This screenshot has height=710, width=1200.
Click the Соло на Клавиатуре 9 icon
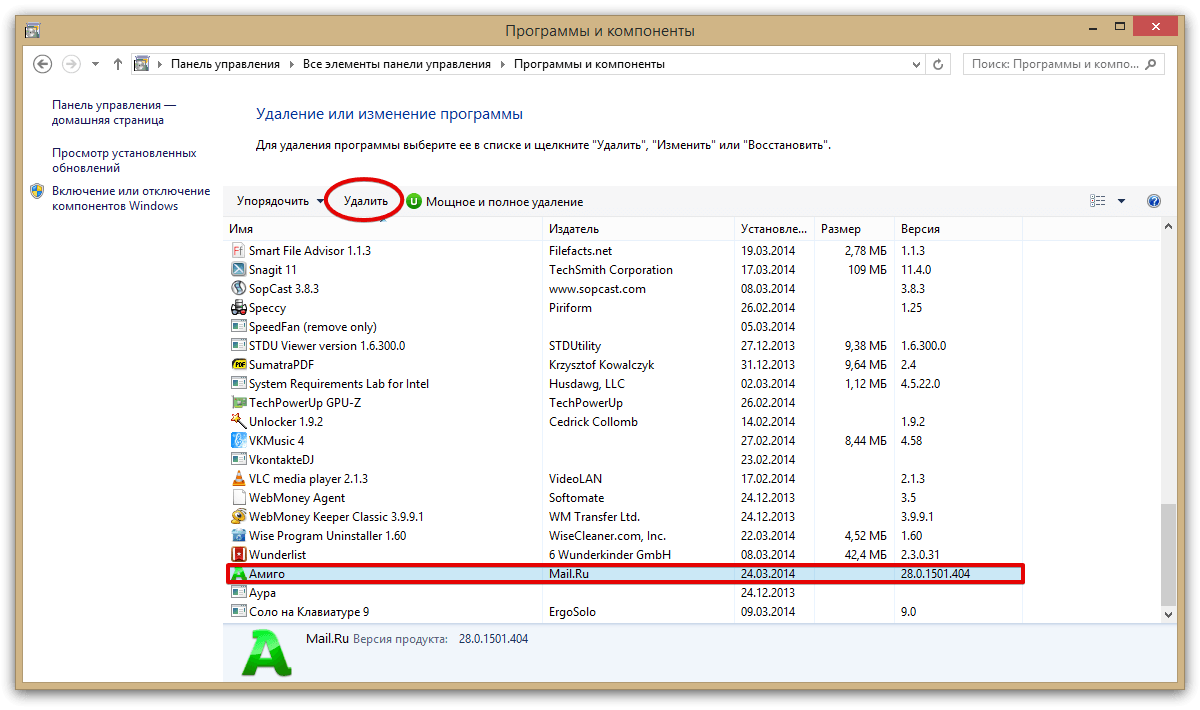(238, 612)
